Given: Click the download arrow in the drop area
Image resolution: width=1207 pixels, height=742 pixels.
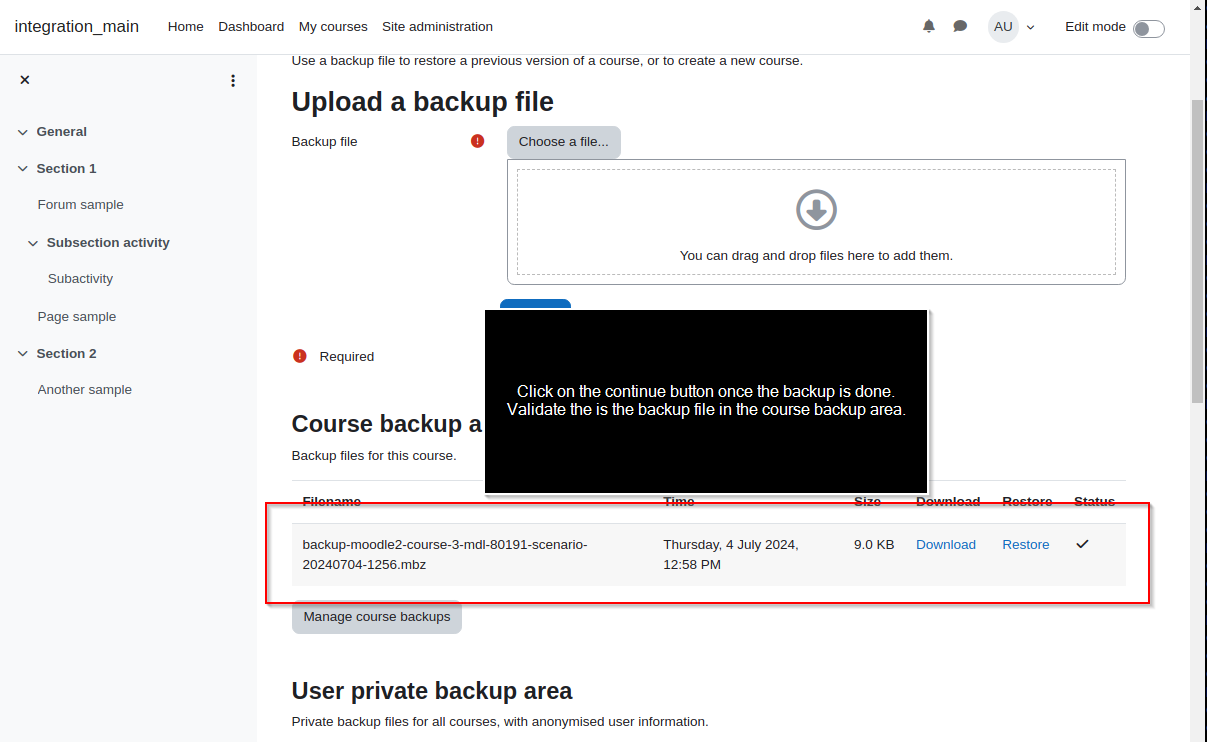Looking at the screenshot, I should [816, 210].
